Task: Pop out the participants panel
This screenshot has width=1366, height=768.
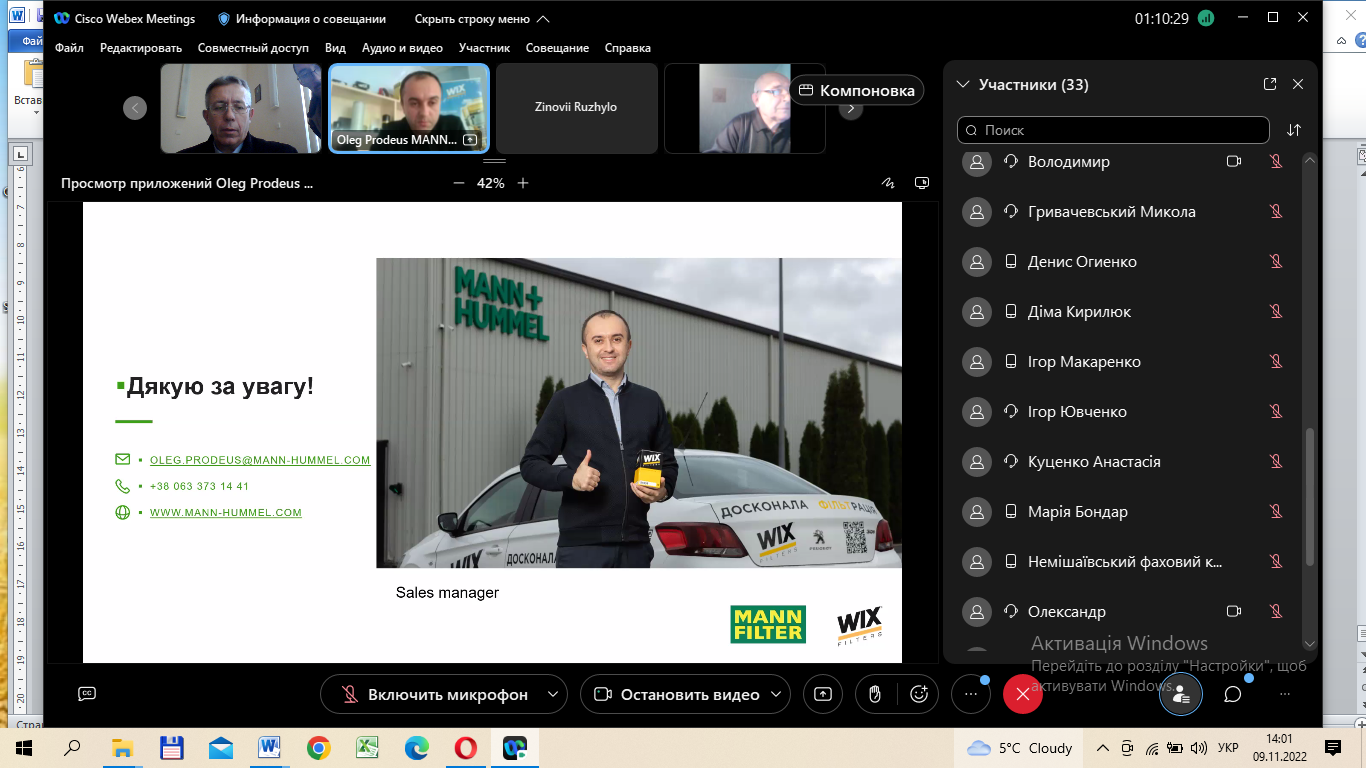Action: coord(1270,85)
